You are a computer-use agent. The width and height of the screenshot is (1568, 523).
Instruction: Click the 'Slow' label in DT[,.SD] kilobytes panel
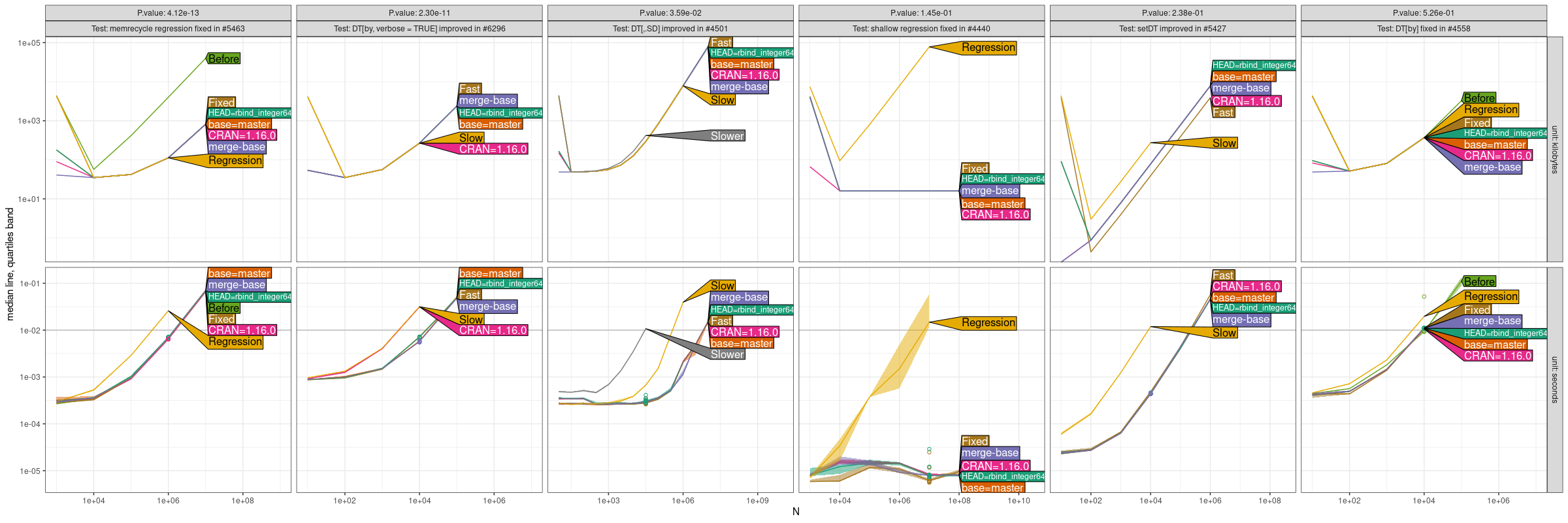[x=723, y=100]
